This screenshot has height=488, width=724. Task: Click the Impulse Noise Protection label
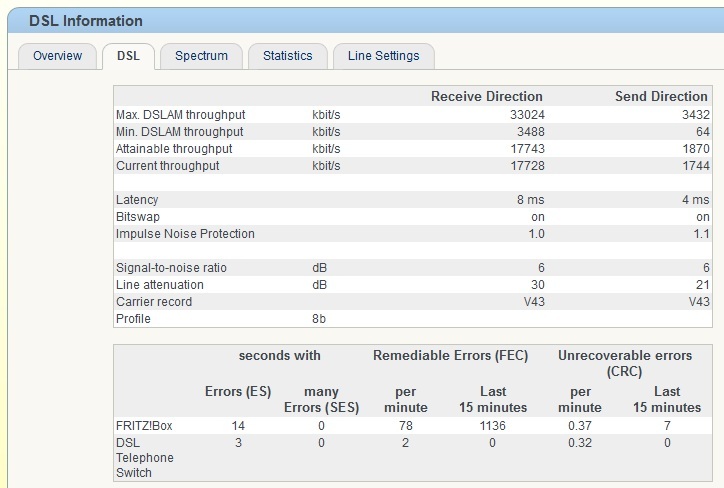185,234
